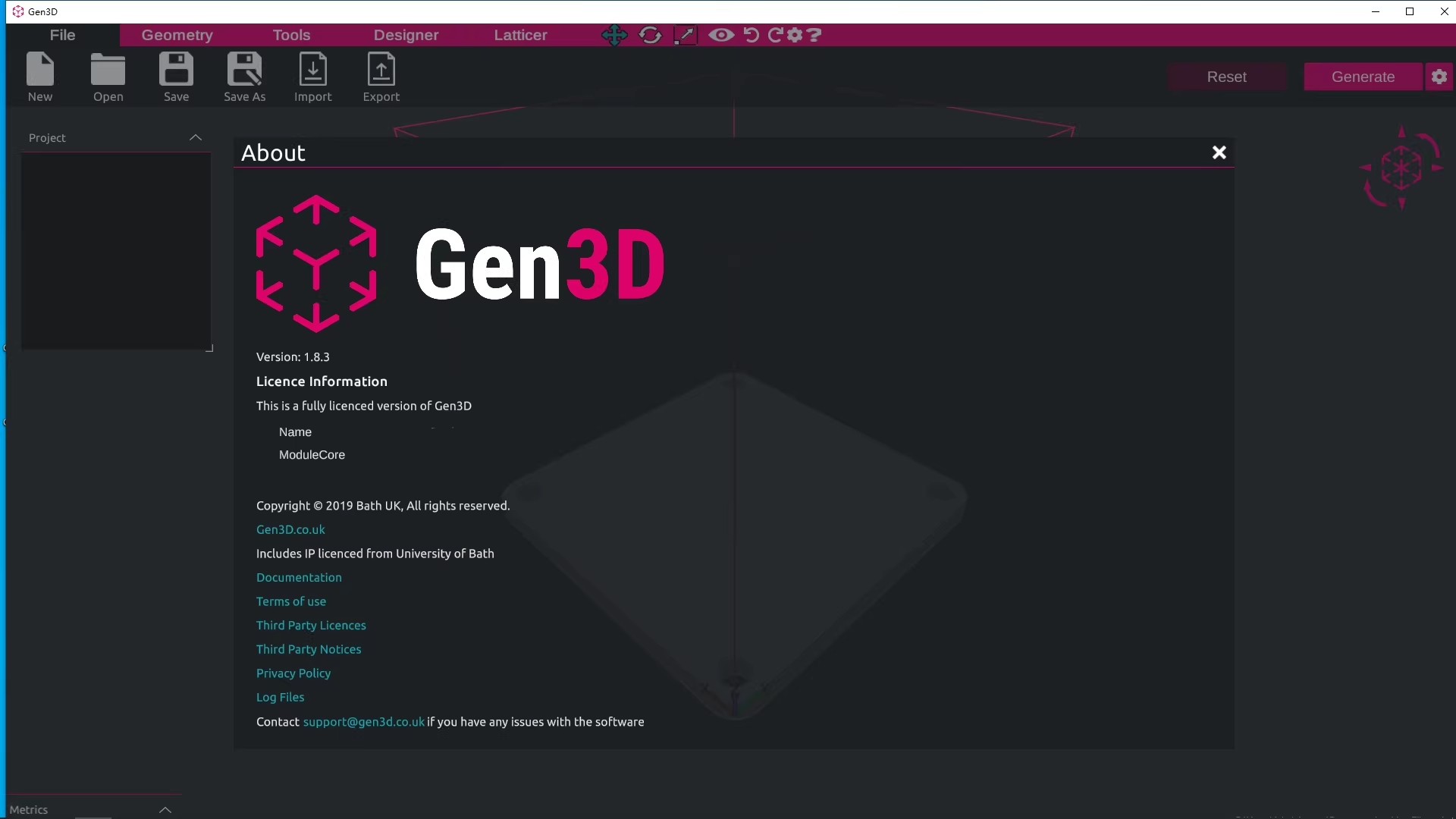Open the Gen3D.co.uk website link
This screenshot has width=1456, height=819.
coord(290,529)
